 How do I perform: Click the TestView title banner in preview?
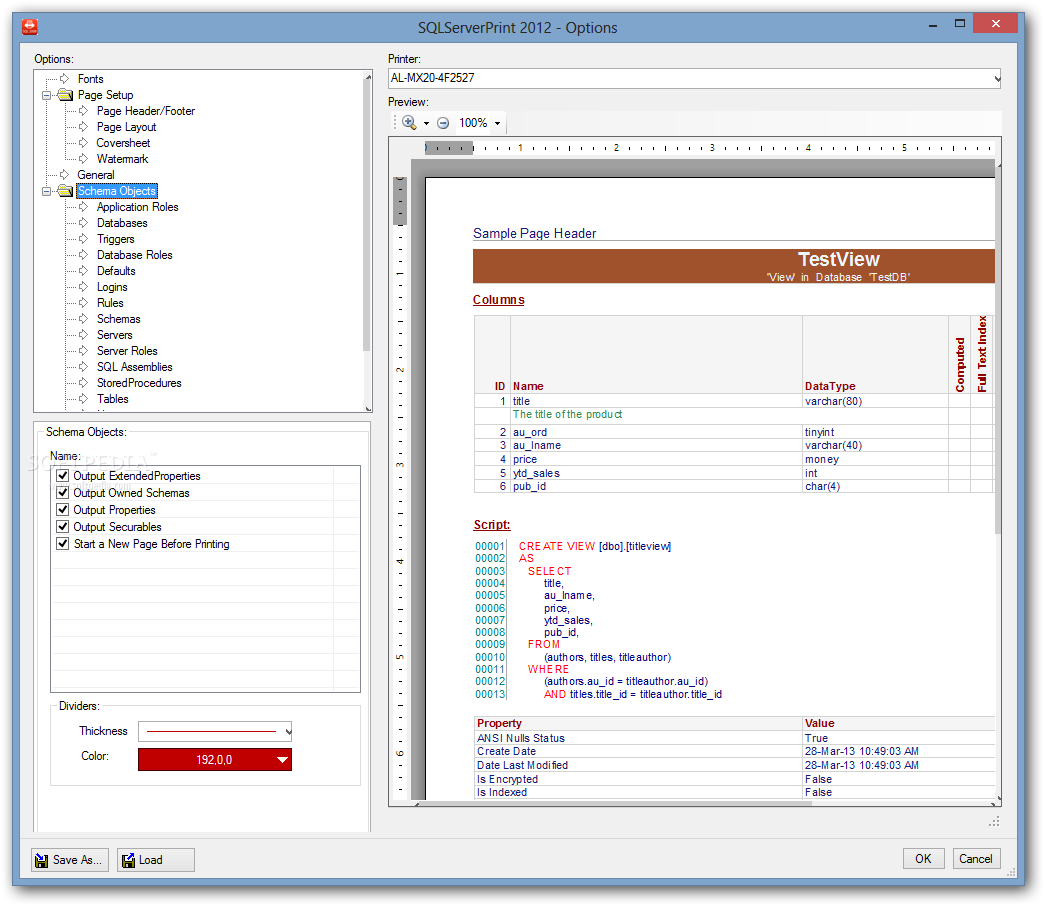(x=734, y=266)
